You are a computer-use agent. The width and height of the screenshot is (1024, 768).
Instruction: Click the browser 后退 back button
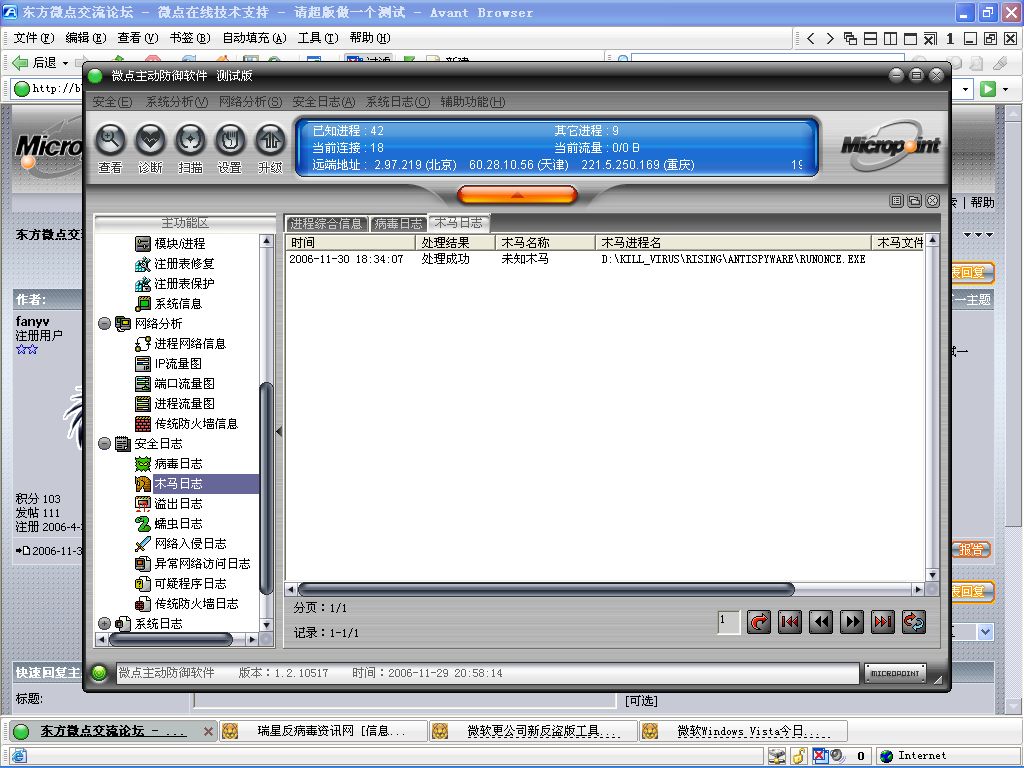coord(35,63)
